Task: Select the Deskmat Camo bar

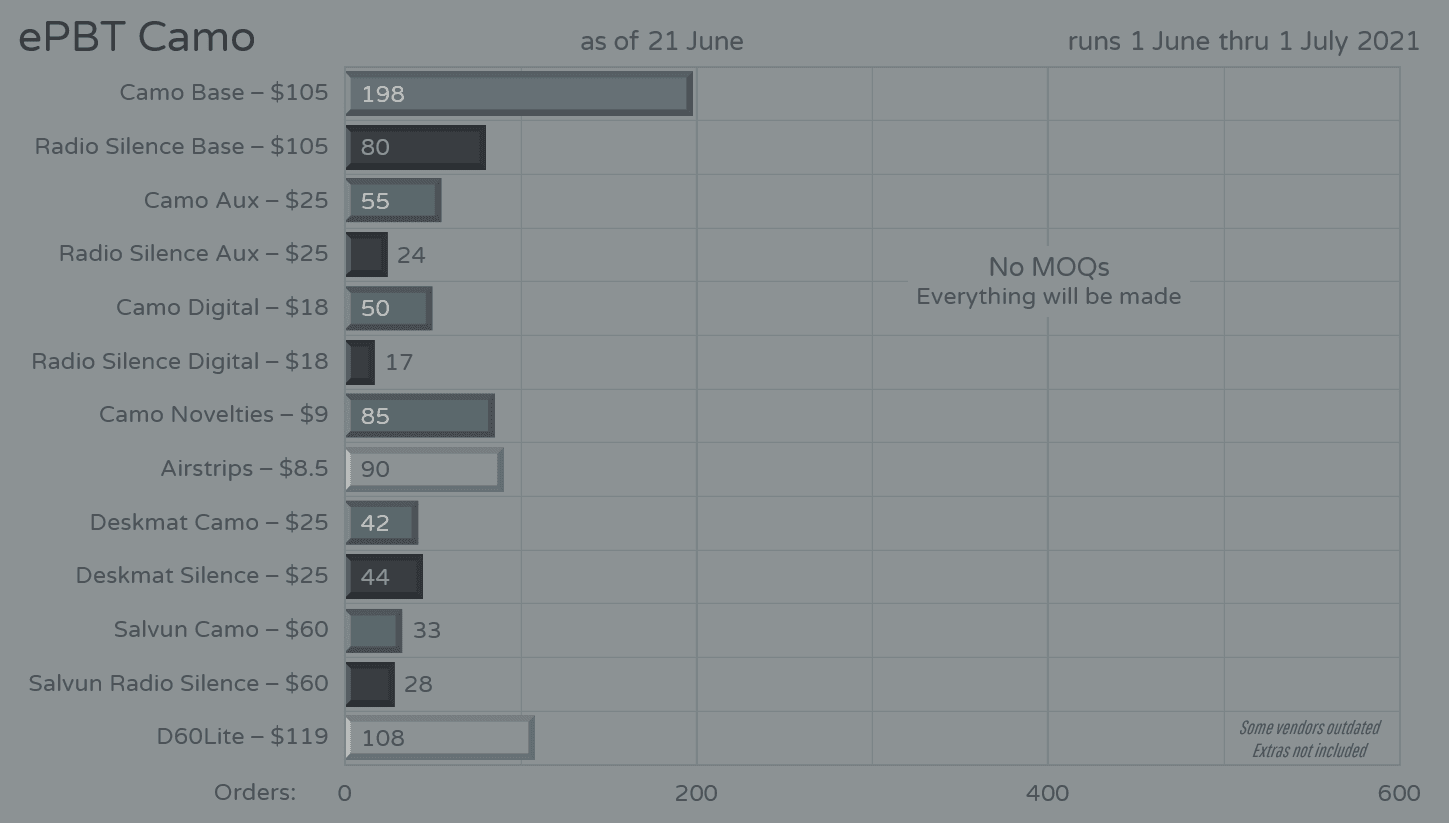Action: point(381,523)
